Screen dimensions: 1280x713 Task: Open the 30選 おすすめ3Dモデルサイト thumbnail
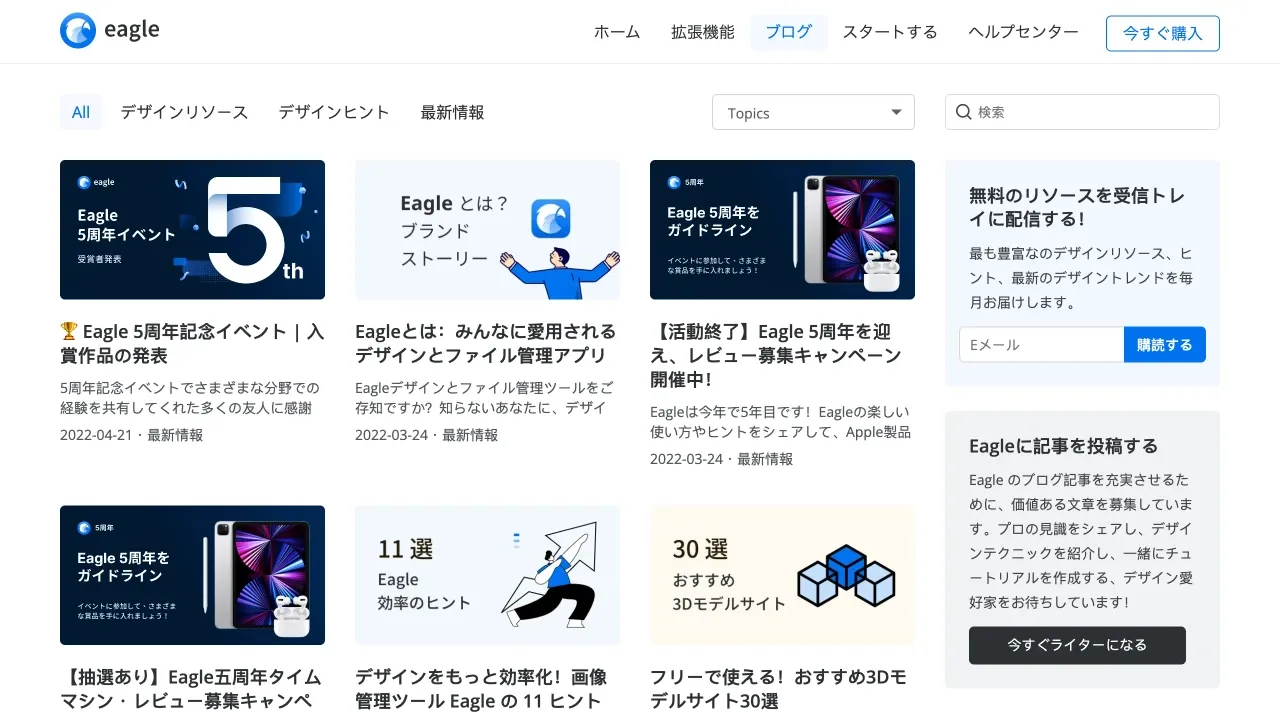[x=782, y=575]
